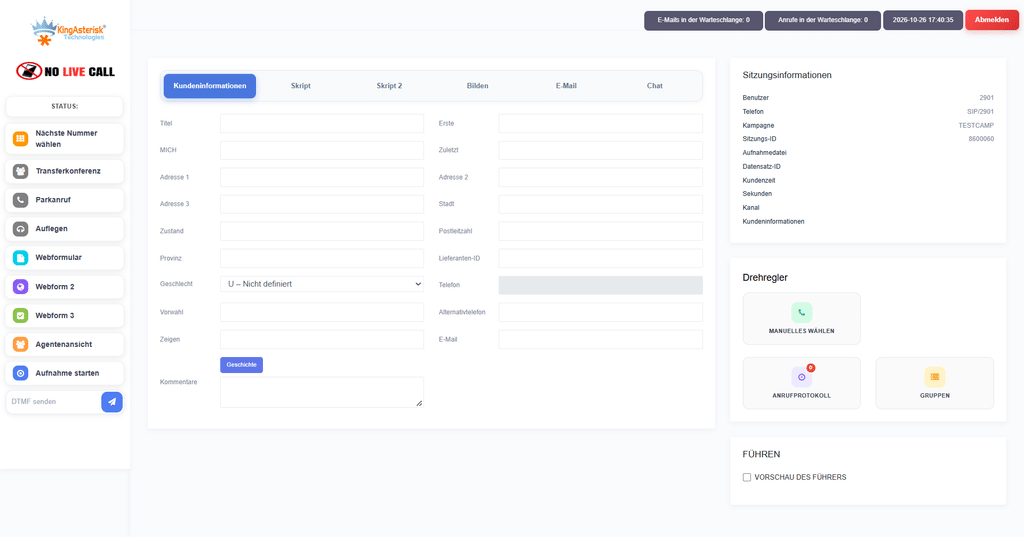Click the Adresse 1 input field

coord(321,177)
